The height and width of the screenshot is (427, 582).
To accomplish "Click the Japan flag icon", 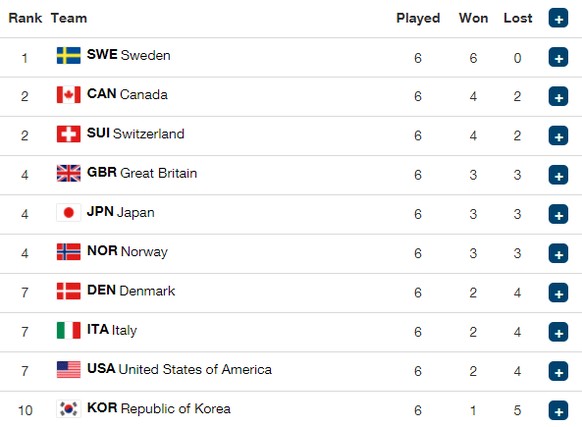I will coord(69,212).
